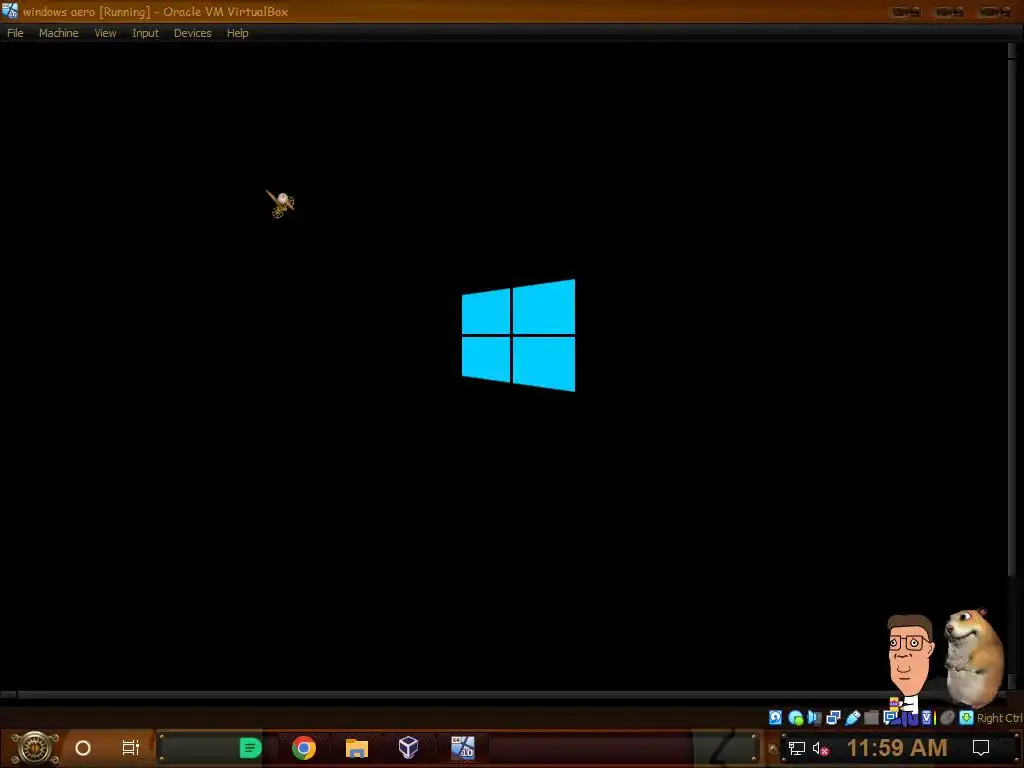Switch to the running VM taskbar icon
This screenshot has width=1024, height=768.
coord(463,748)
